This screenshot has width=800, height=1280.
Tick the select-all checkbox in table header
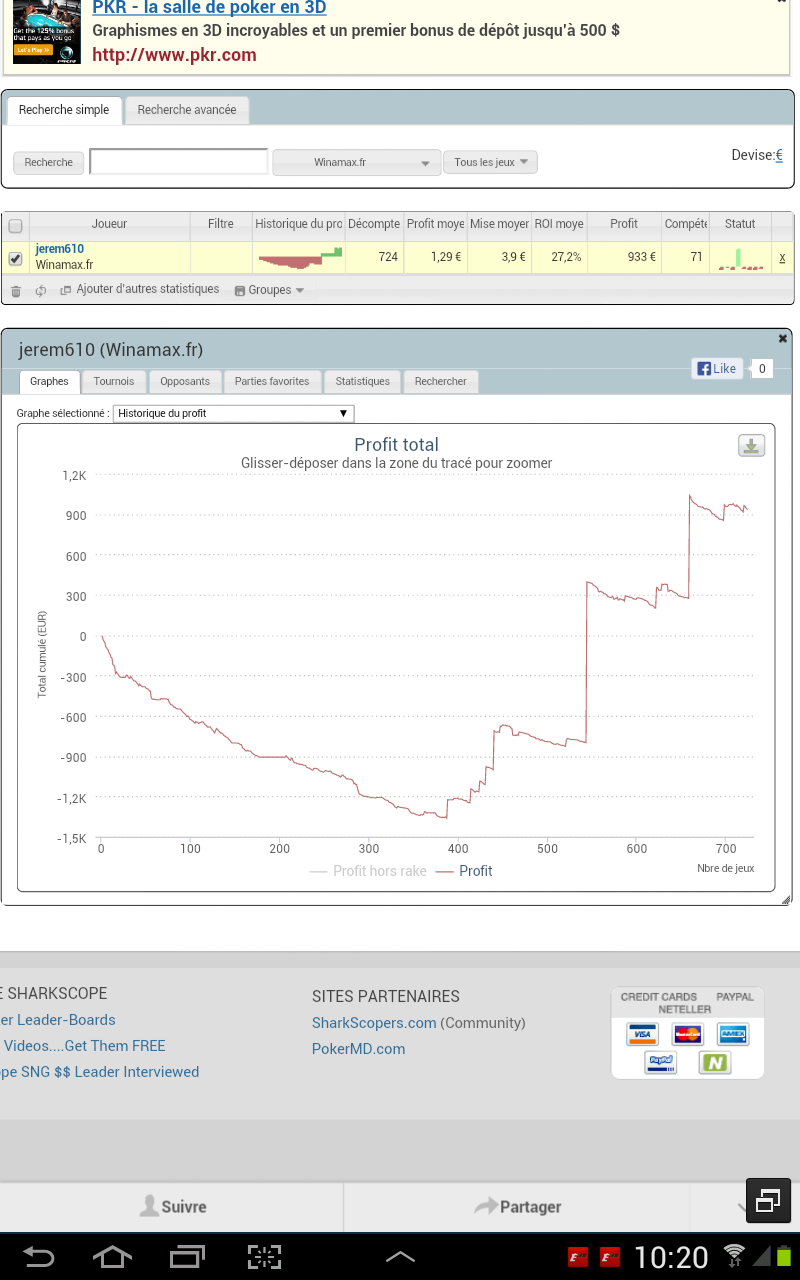tap(15, 226)
